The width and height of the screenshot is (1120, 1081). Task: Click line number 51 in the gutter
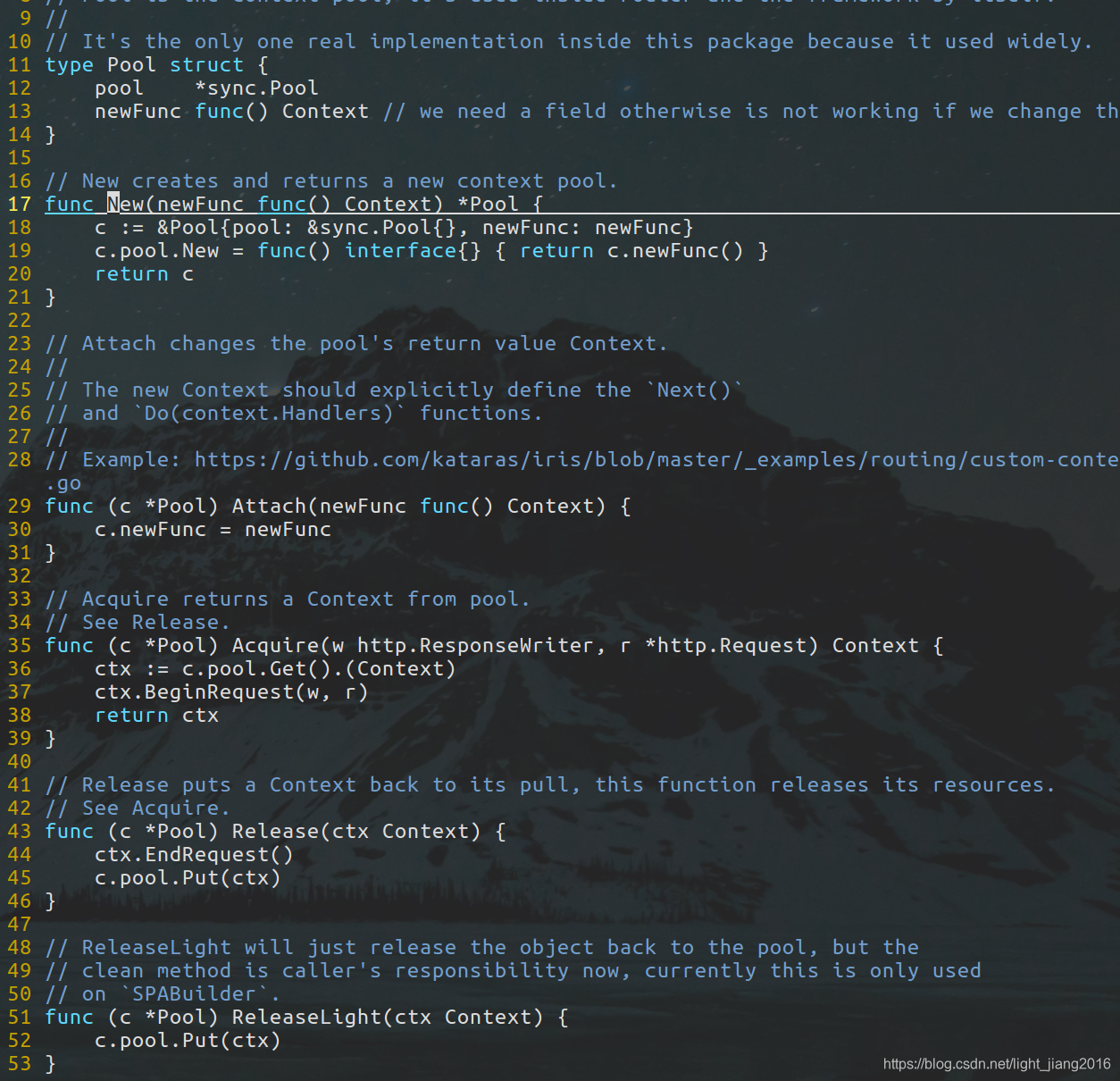[20, 1017]
